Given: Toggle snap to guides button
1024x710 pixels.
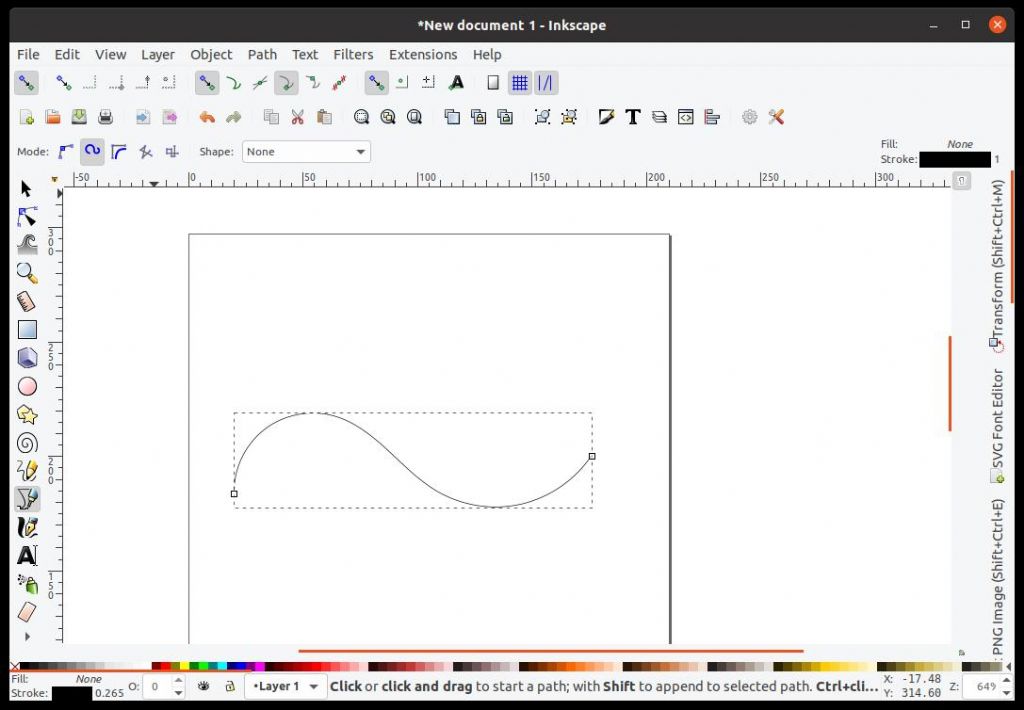Looking at the screenshot, I should click(545, 83).
